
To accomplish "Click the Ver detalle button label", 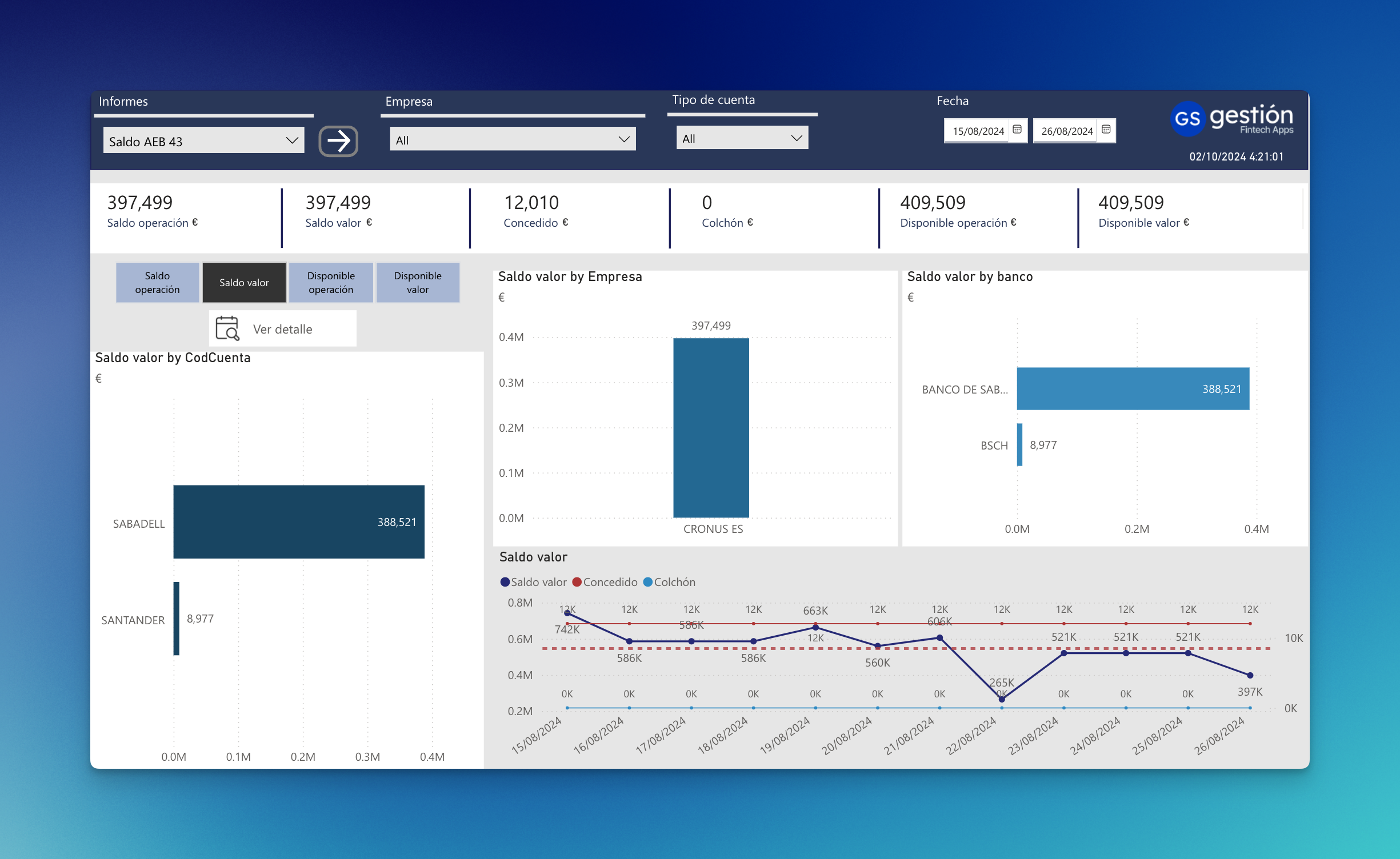I will [283, 329].
